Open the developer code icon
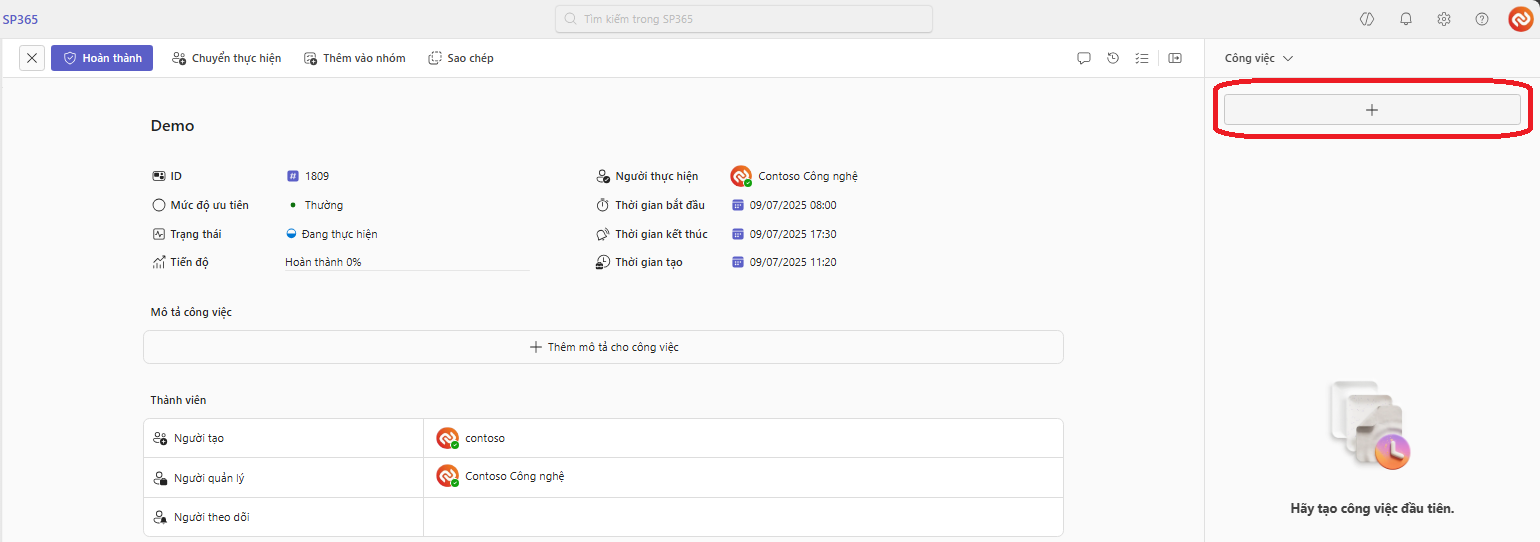Screen dimensions: 1540x542 coord(1367,19)
